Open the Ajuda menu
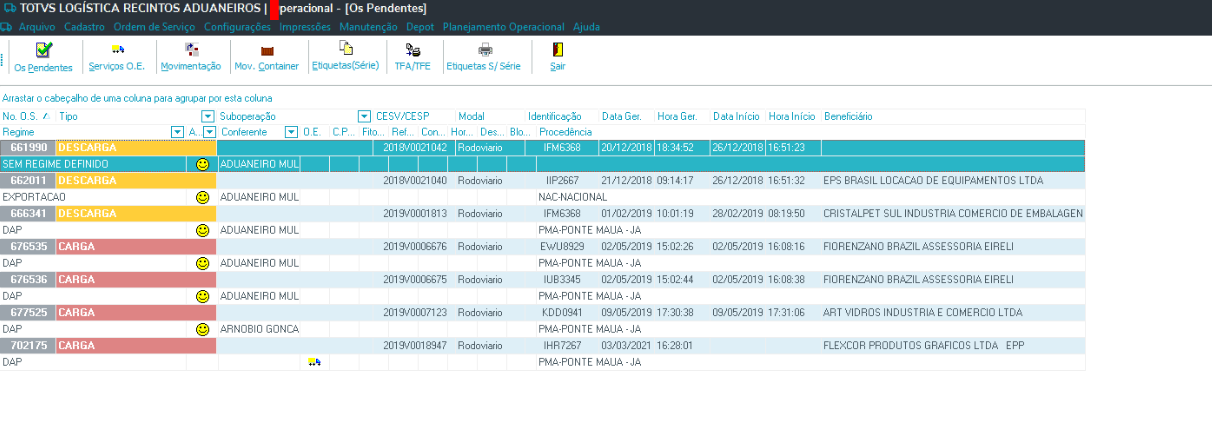Viewport: 1212px width, 434px height. [x=587, y=27]
